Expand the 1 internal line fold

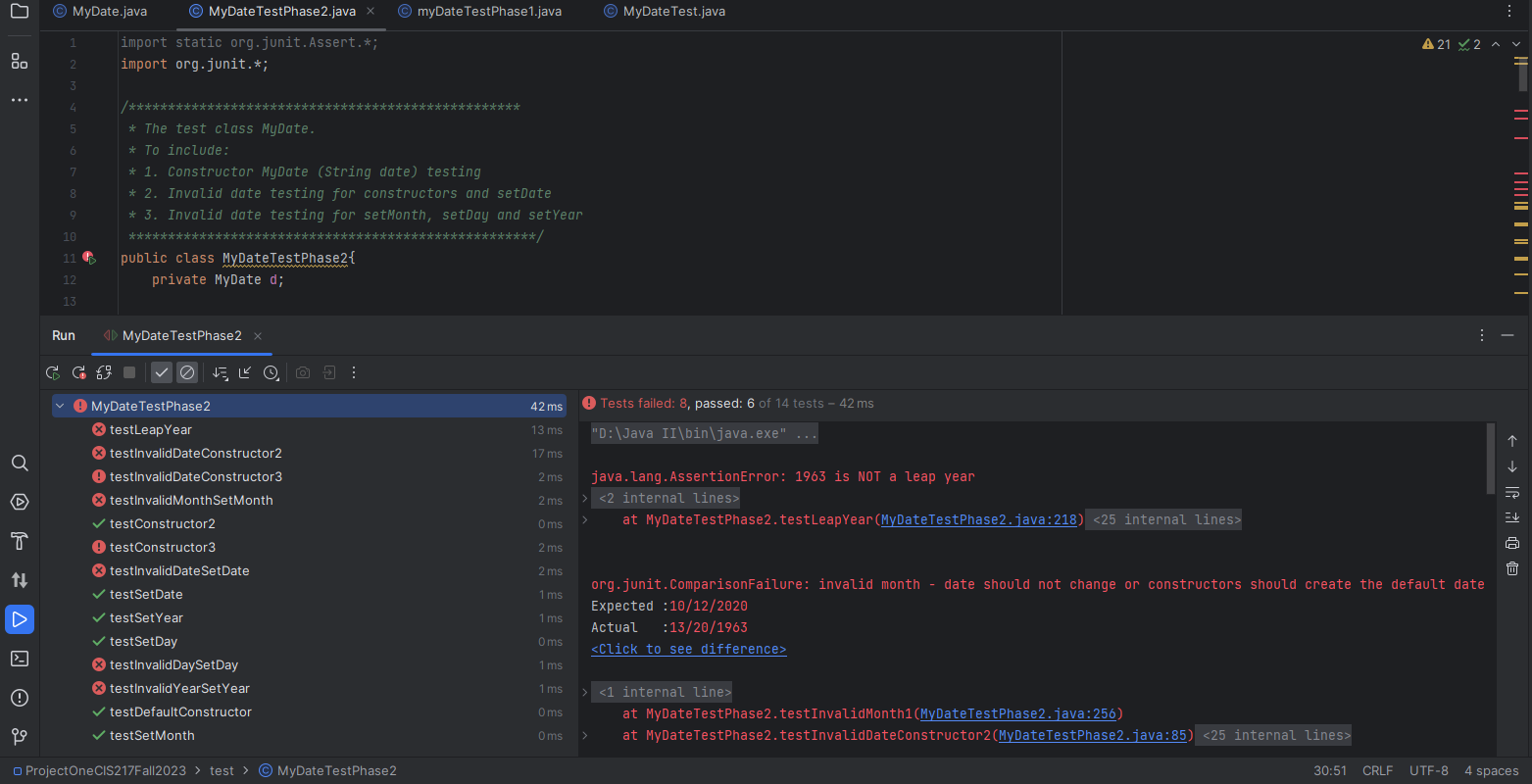662,692
